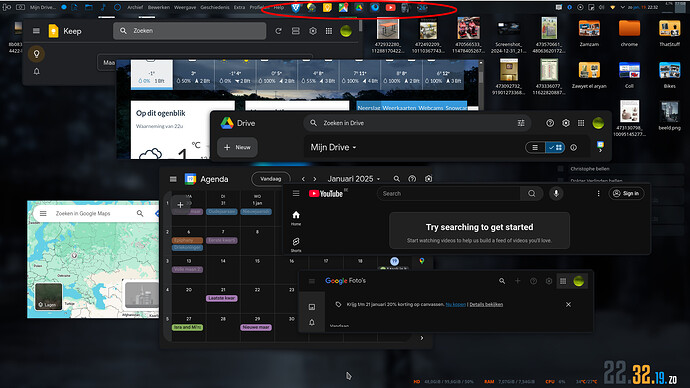Switch Keep to list view
Image resolution: width=690 pixels, height=388 pixels.
click(x=296, y=31)
